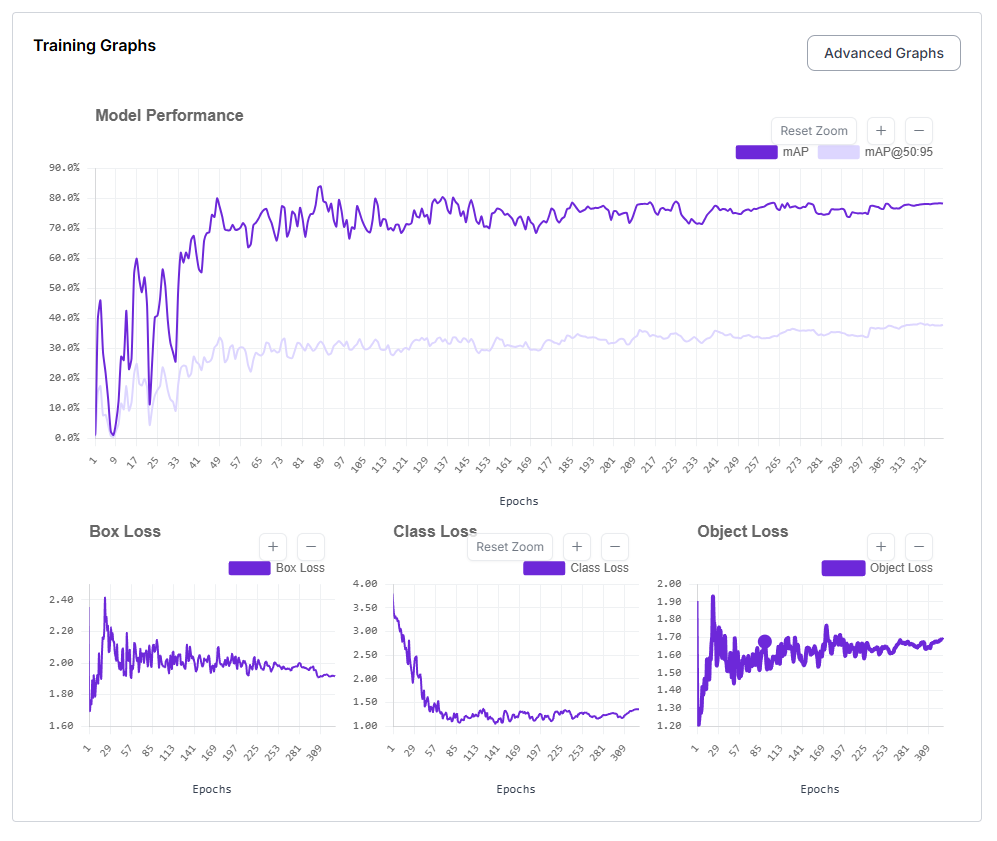Zoom out on Box Loss chart

[311, 547]
